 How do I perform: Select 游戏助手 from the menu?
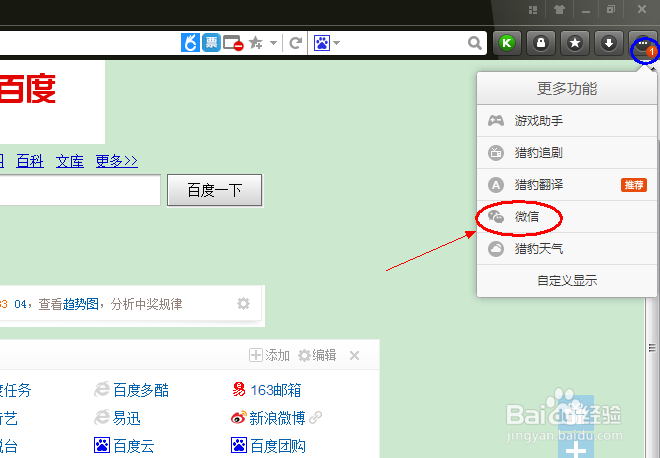[x=567, y=121]
